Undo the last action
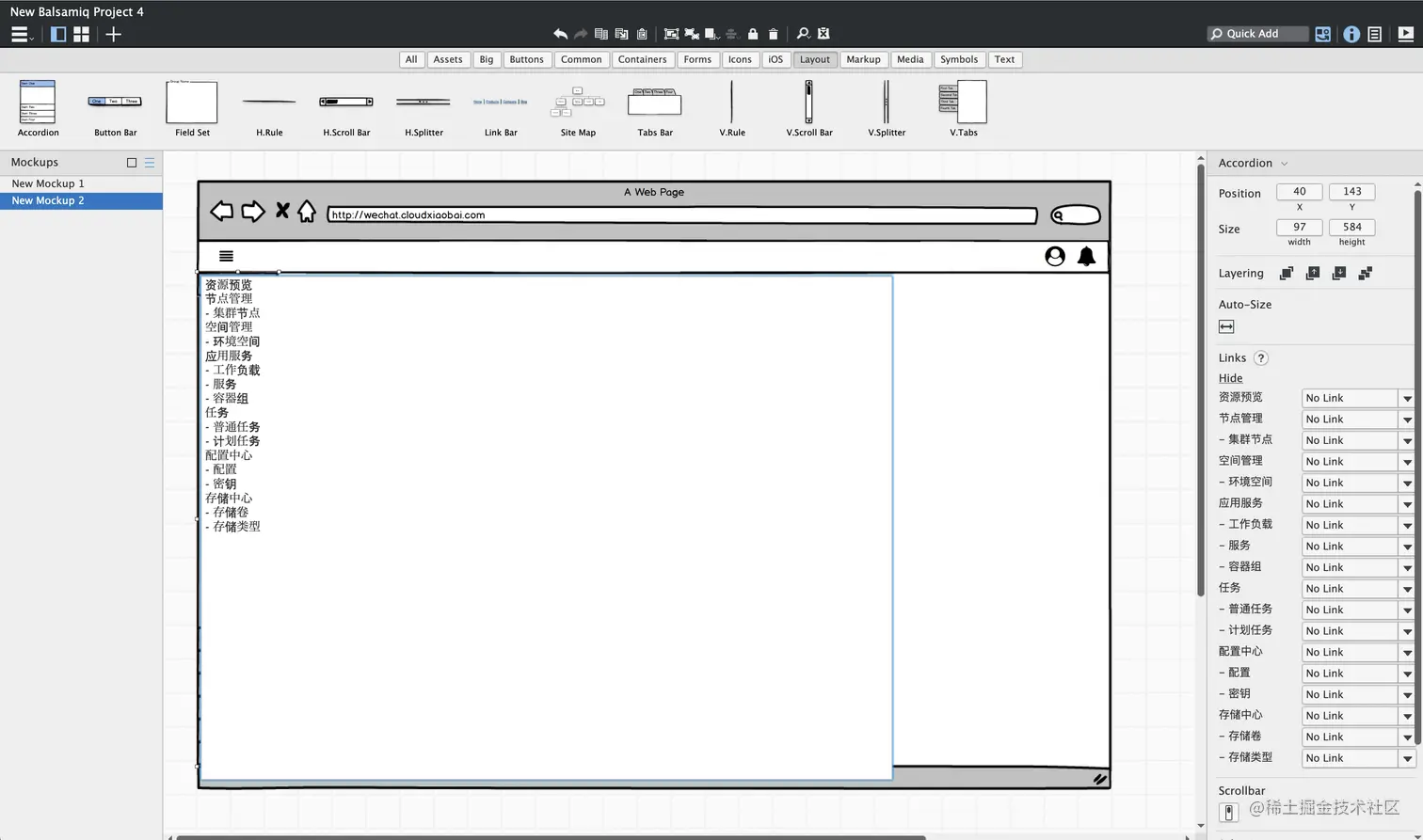The width and height of the screenshot is (1423, 840). click(x=560, y=34)
